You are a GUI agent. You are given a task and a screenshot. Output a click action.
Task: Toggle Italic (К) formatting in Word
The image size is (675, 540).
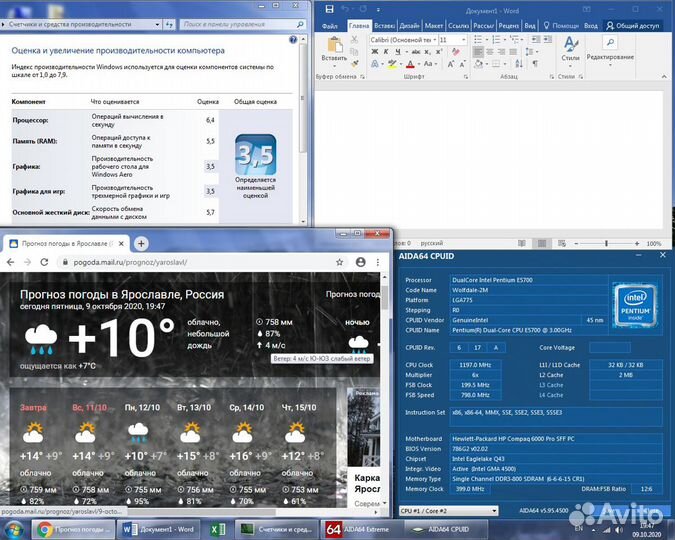386,52
